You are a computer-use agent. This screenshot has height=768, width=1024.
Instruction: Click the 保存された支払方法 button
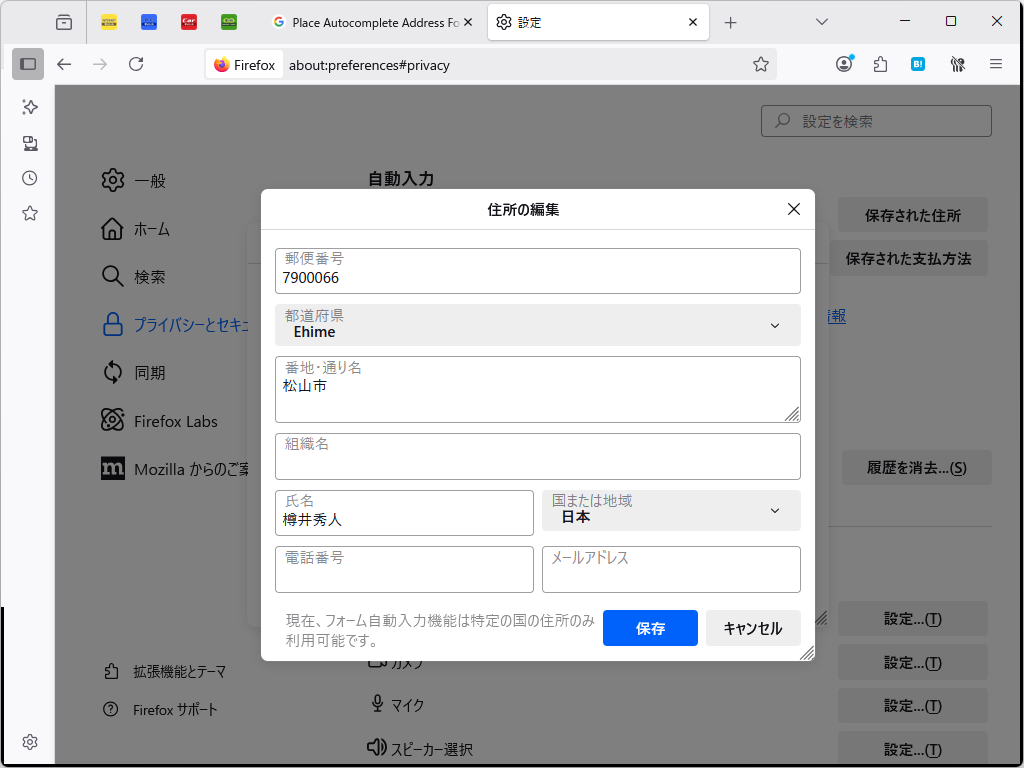908,258
